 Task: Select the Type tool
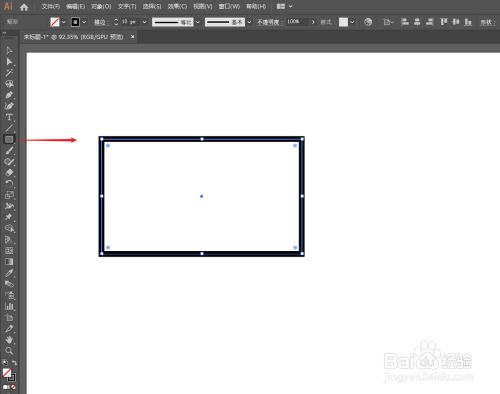click(9, 117)
